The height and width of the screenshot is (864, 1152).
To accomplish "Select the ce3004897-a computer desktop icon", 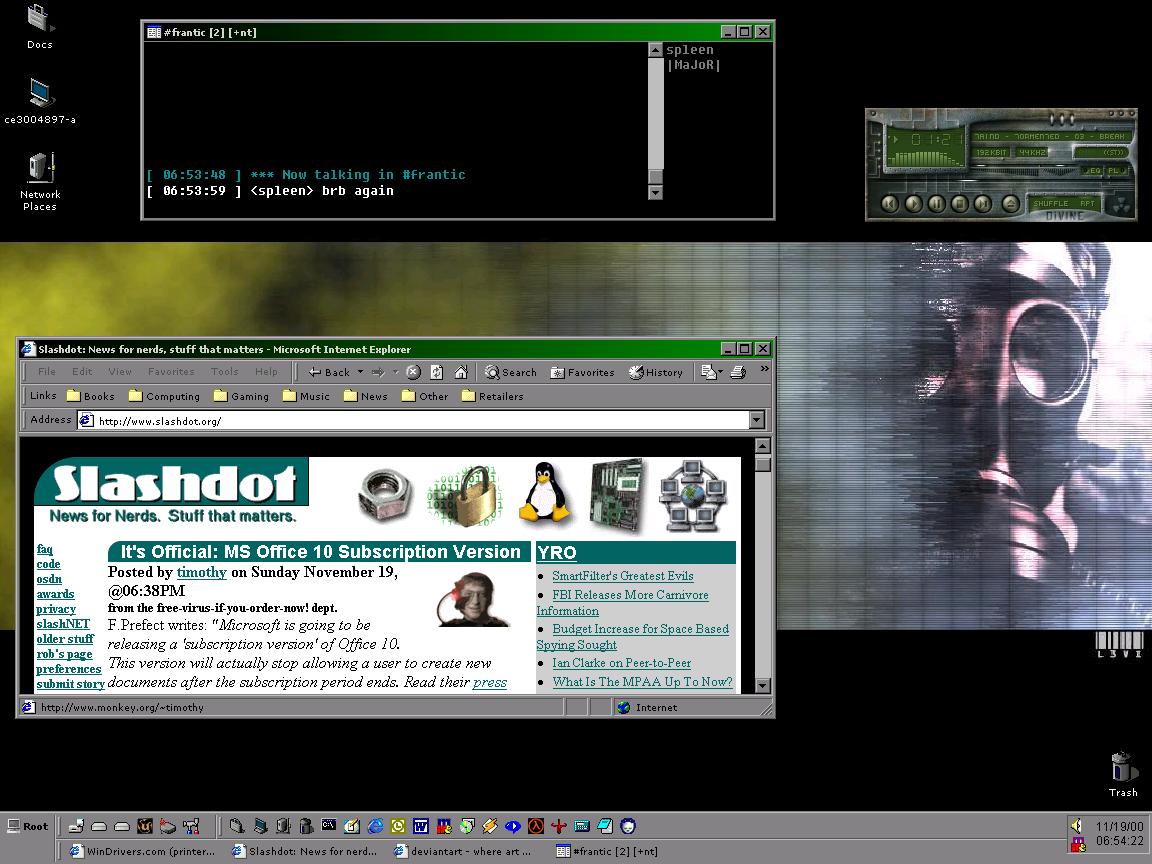I will pos(40,100).
